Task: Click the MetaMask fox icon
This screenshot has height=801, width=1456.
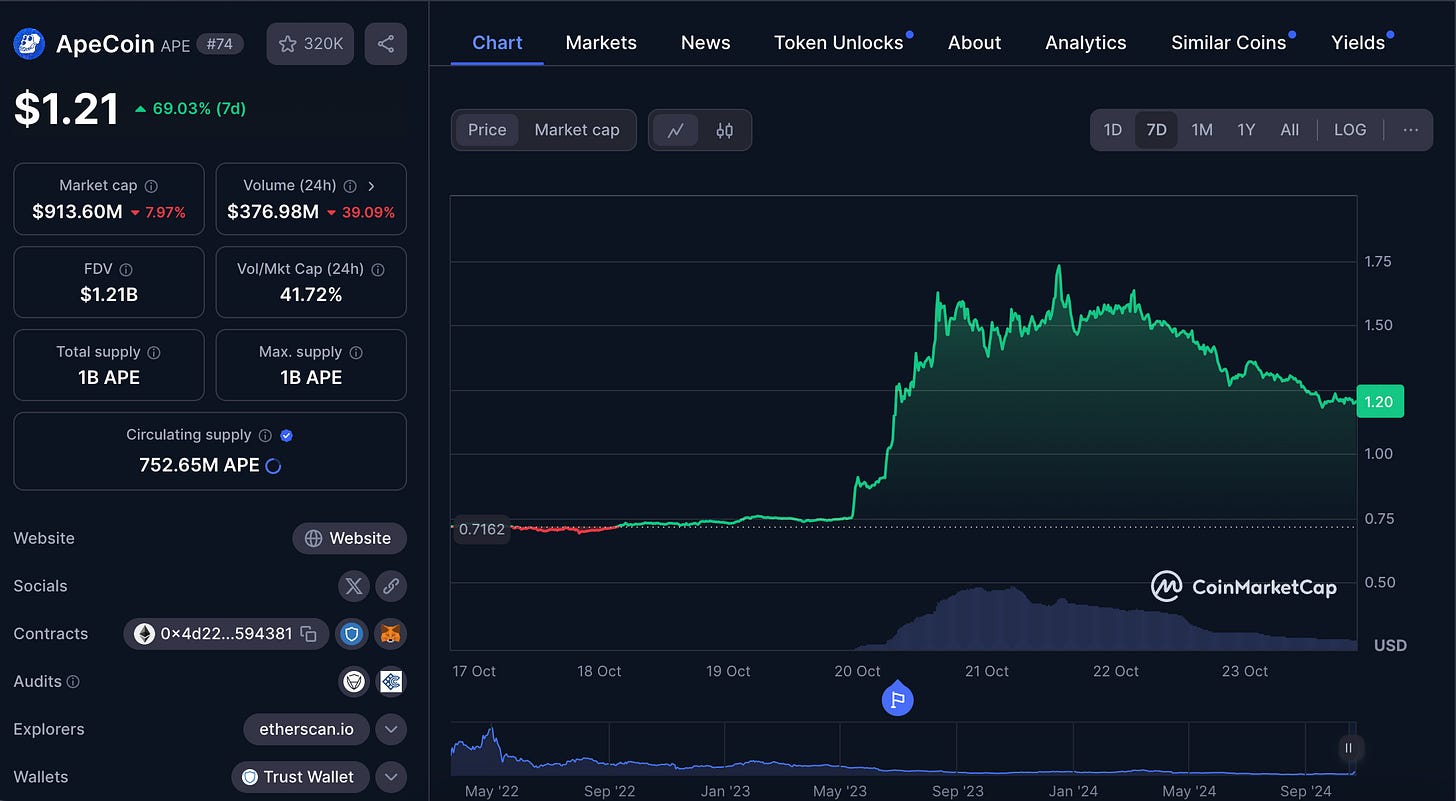Action: click(x=391, y=634)
